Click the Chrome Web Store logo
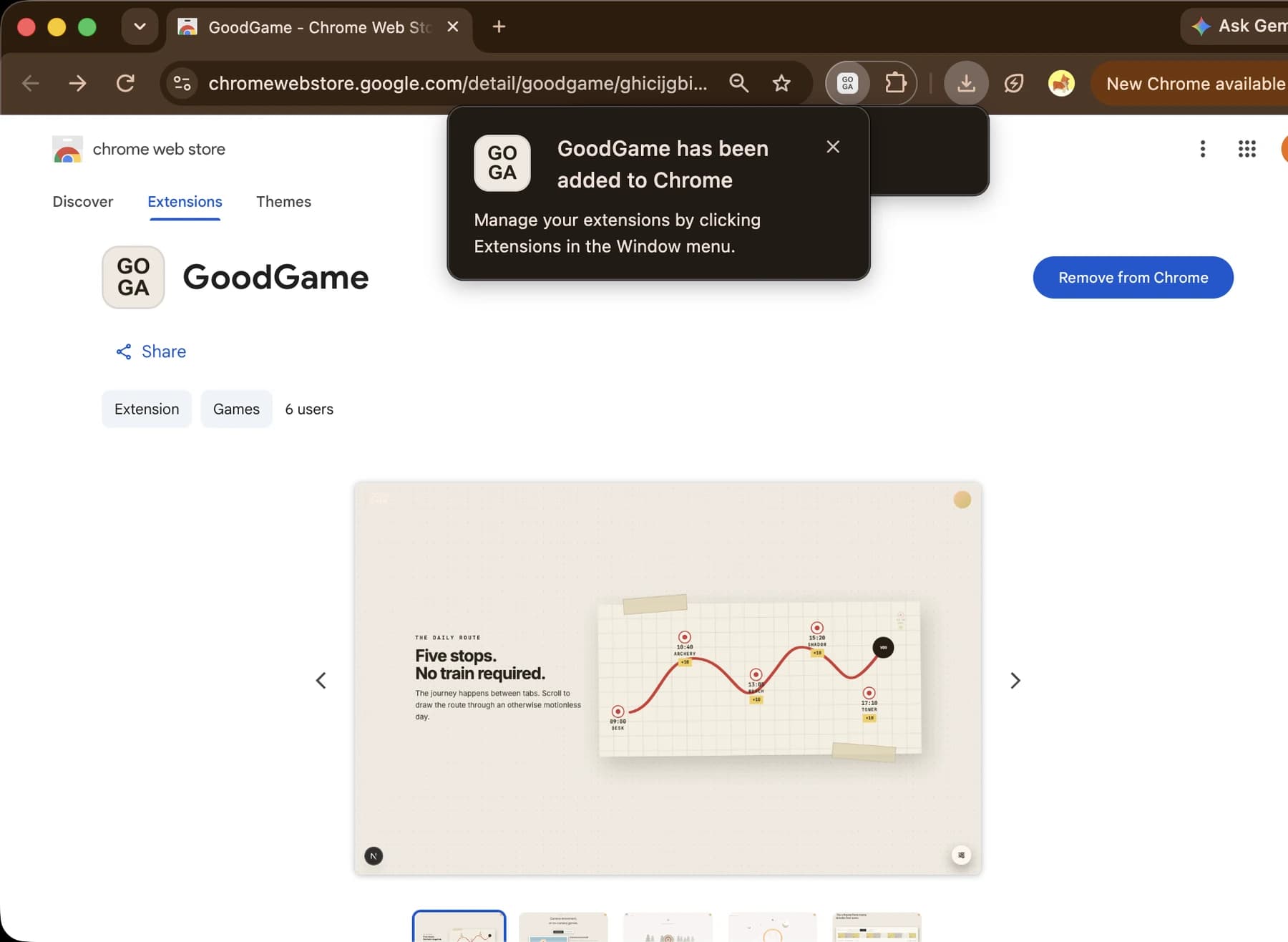Image resolution: width=1288 pixels, height=942 pixels. [x=67, y=149]
